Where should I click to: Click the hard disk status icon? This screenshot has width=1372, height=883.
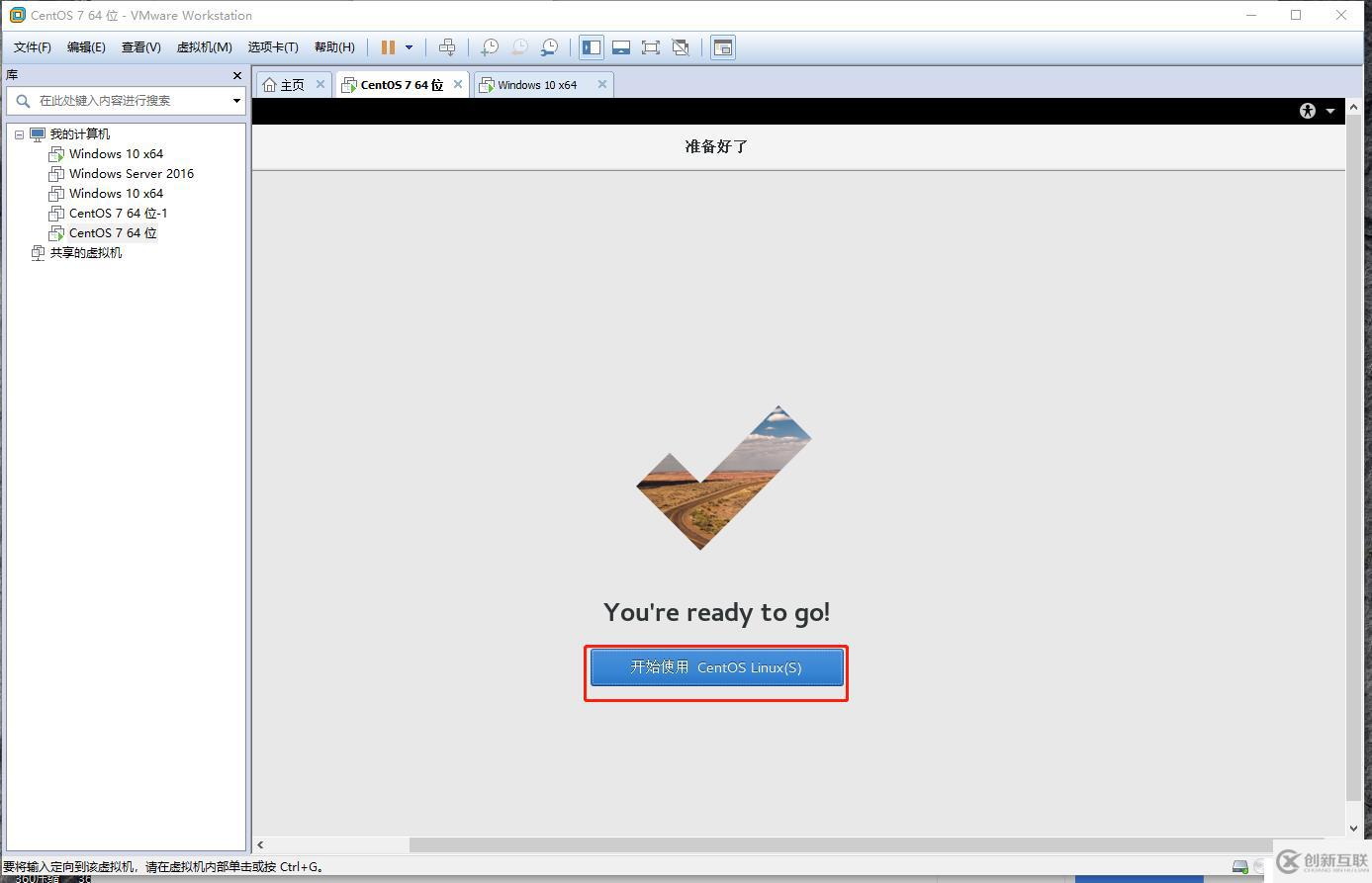[1239, 866]
